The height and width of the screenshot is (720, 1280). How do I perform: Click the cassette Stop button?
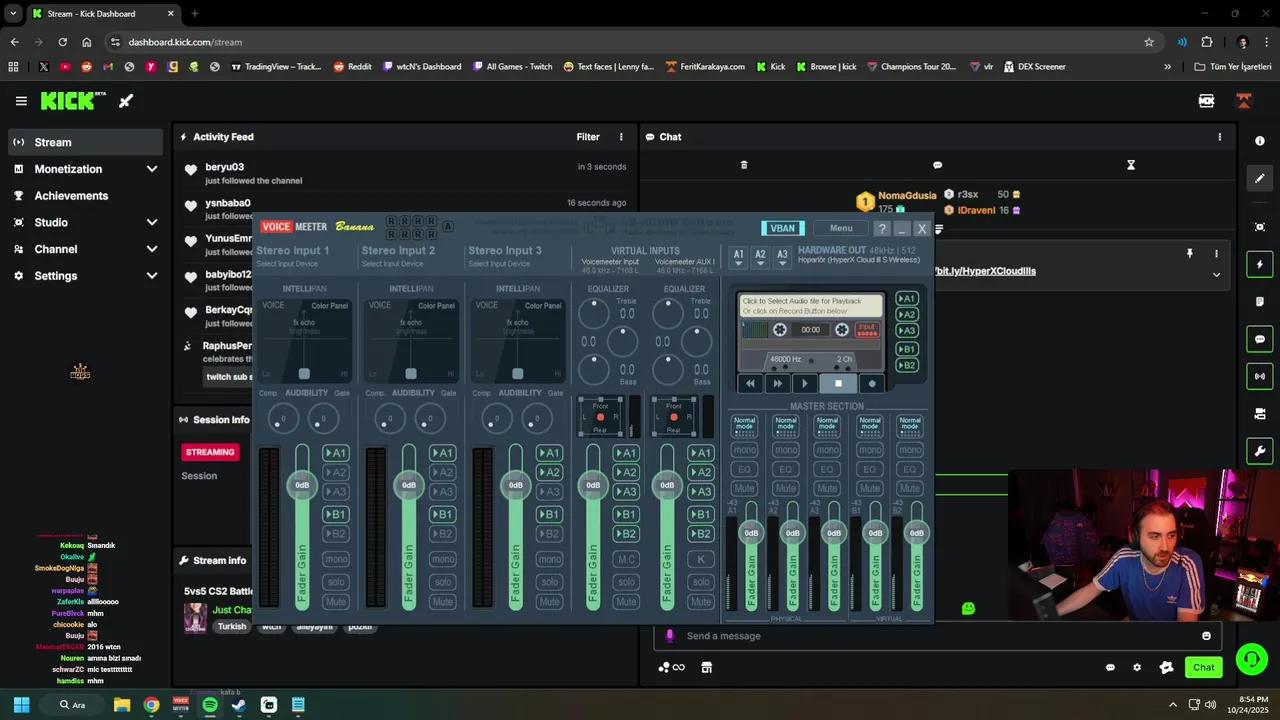838,383
